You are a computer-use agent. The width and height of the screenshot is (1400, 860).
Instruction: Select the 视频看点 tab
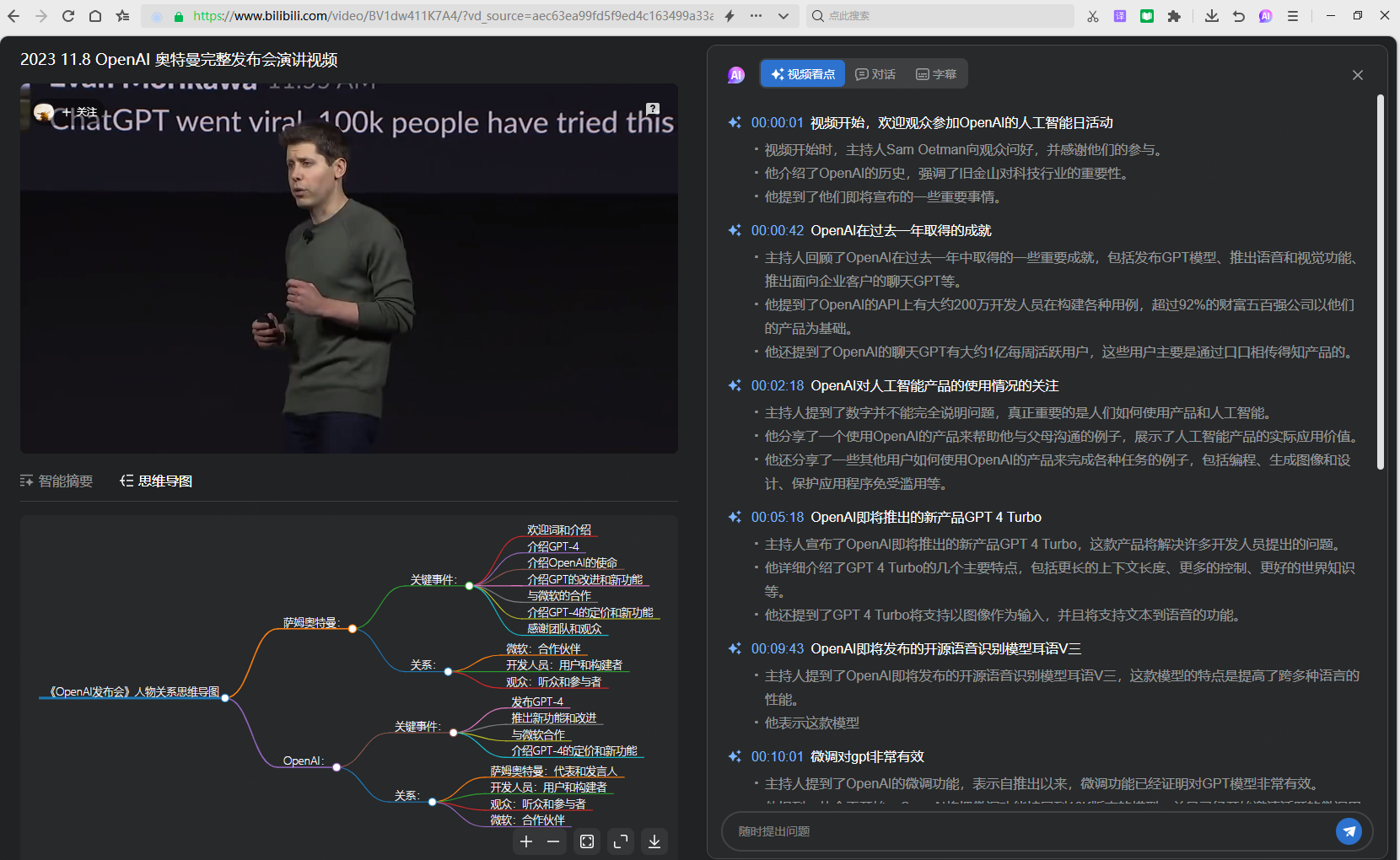click(x=803, y=74)
